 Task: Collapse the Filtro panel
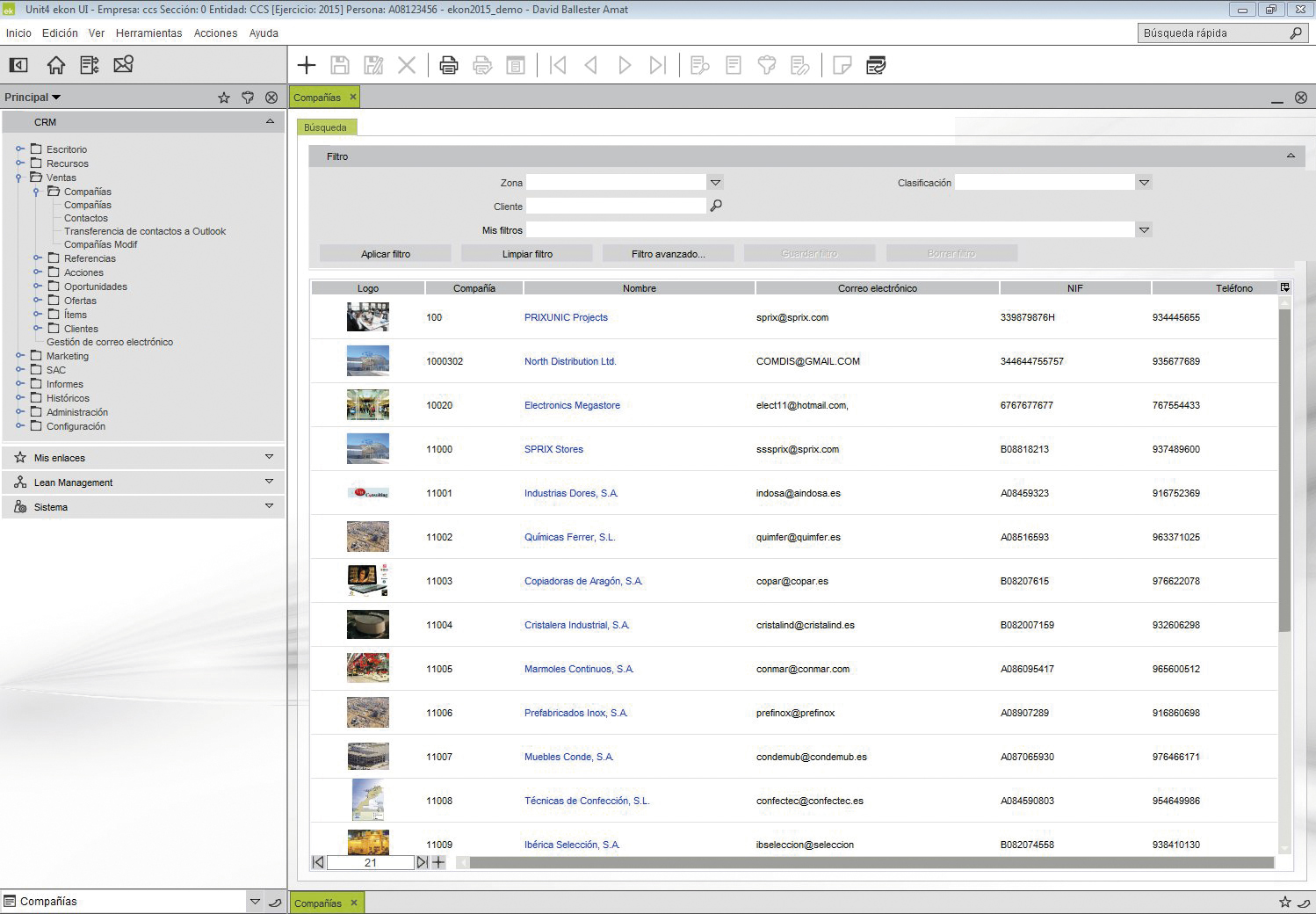1291,156
